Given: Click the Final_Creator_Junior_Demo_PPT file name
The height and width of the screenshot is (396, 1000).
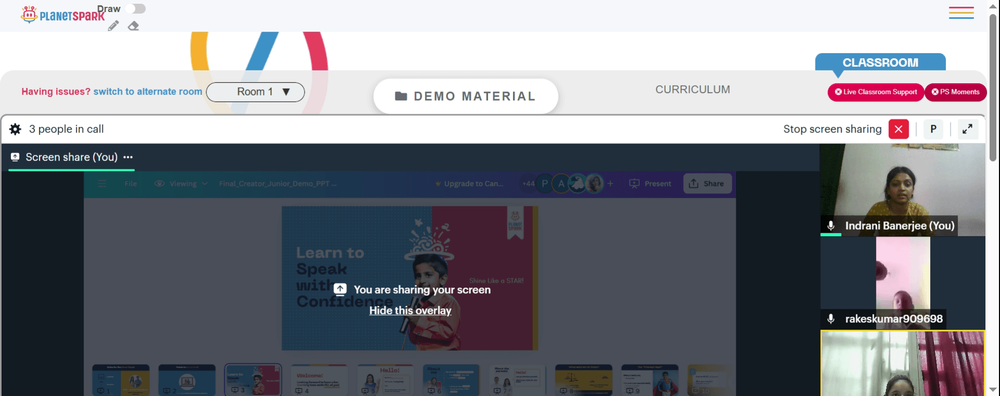Looking at the screenshot, I should (278, 184).
